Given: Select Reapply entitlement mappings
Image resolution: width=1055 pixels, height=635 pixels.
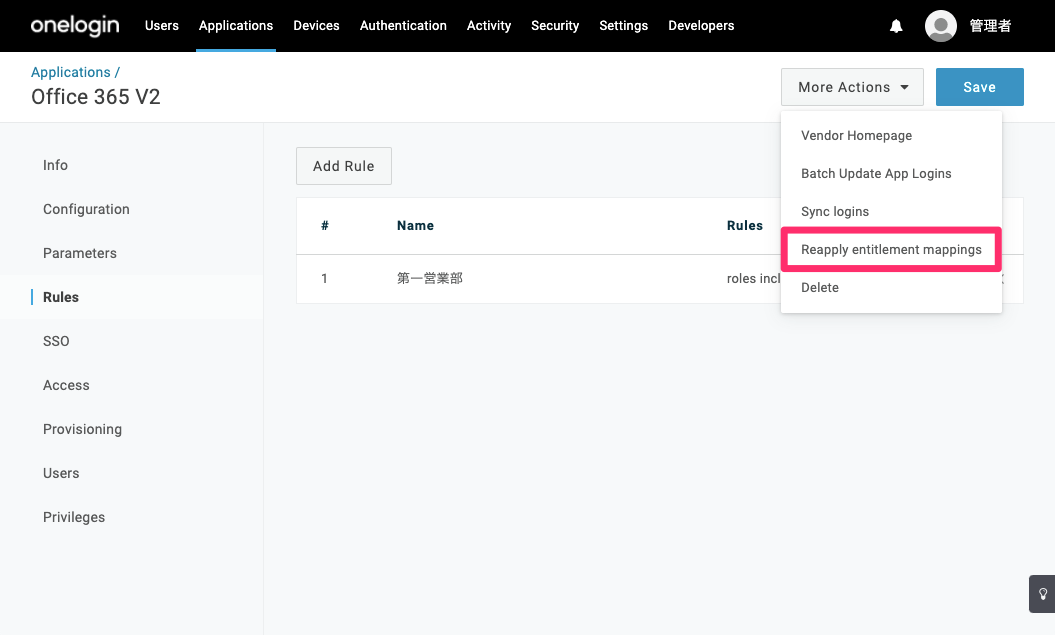Looking at the screenshot, I should pyautogui.click(x=892, y=250).
